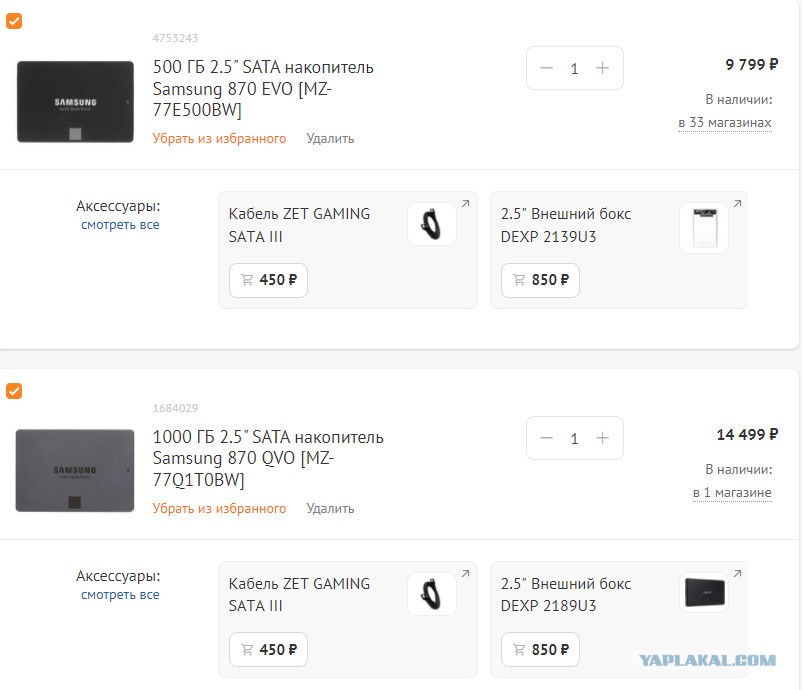
Task: Open external link arrow on second ZET GAMING cable card
Action: pos(465,574)
